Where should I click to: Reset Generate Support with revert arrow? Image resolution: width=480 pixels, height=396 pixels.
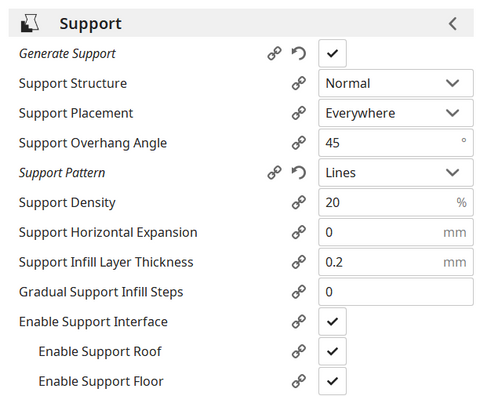click(298, 53)
